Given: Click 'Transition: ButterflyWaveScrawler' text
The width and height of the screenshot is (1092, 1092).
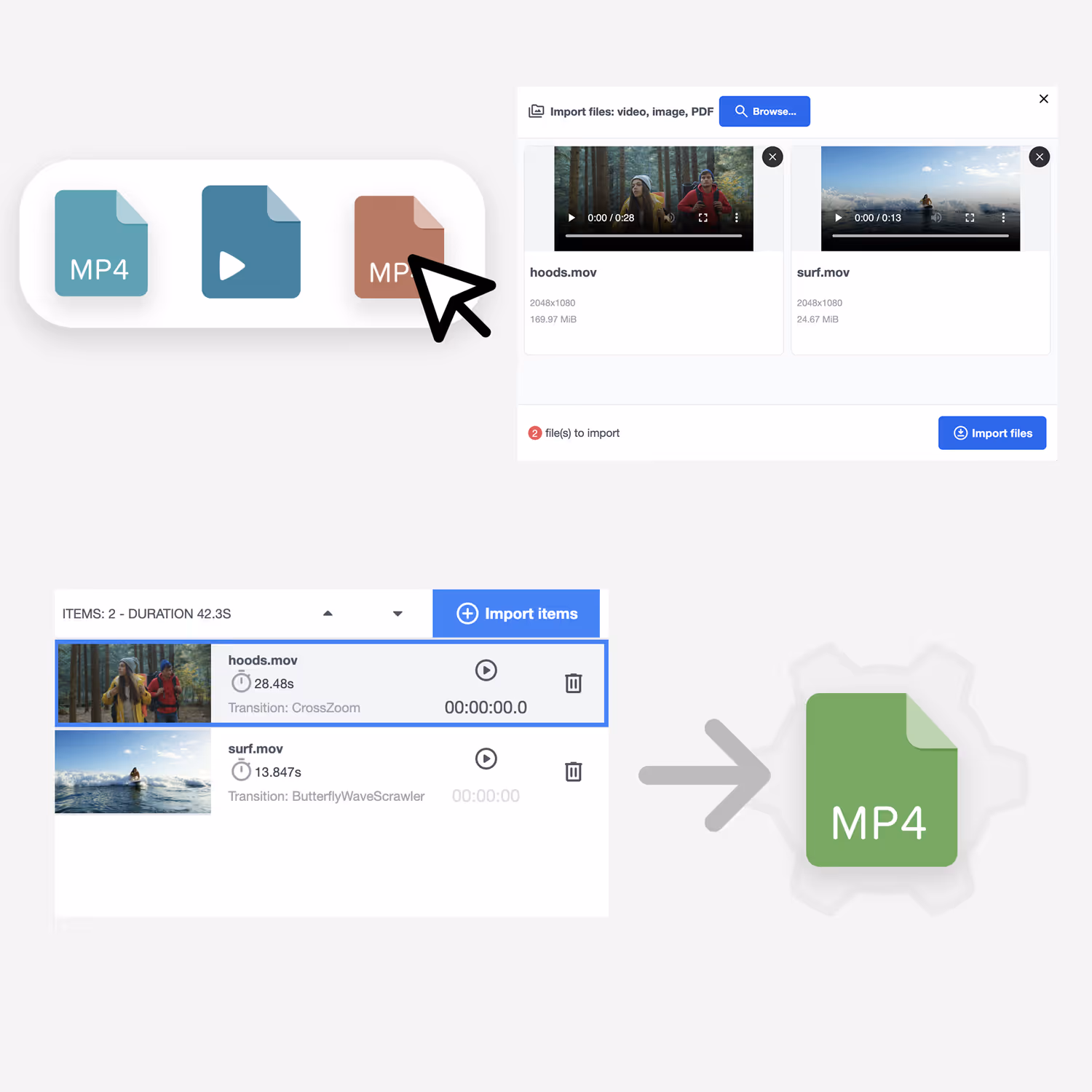Looking at the screenshot, I should (x=326, y=796).
